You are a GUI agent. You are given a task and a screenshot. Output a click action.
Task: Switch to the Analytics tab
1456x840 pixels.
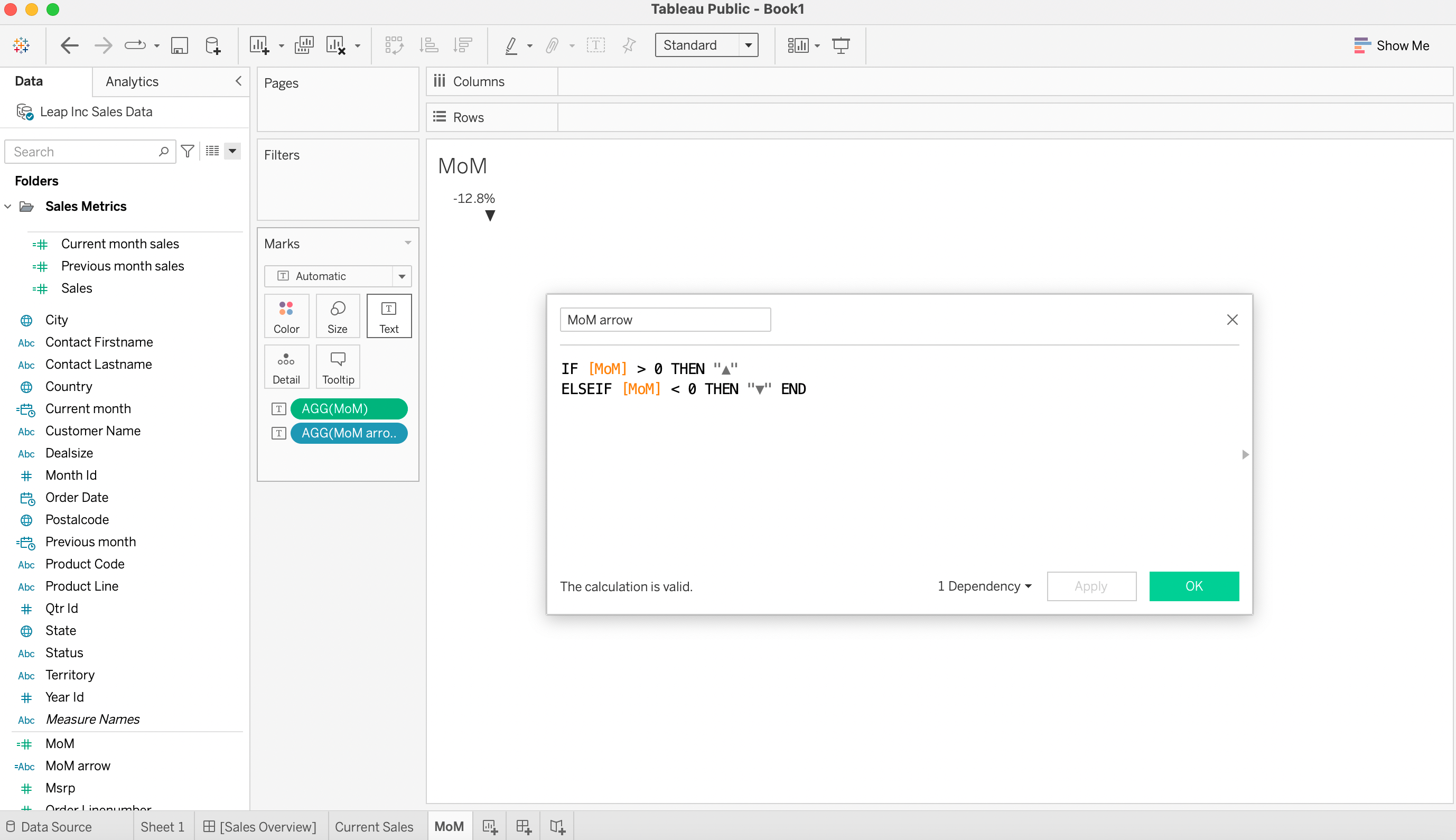pyautogui.click(x=132, y=81)
